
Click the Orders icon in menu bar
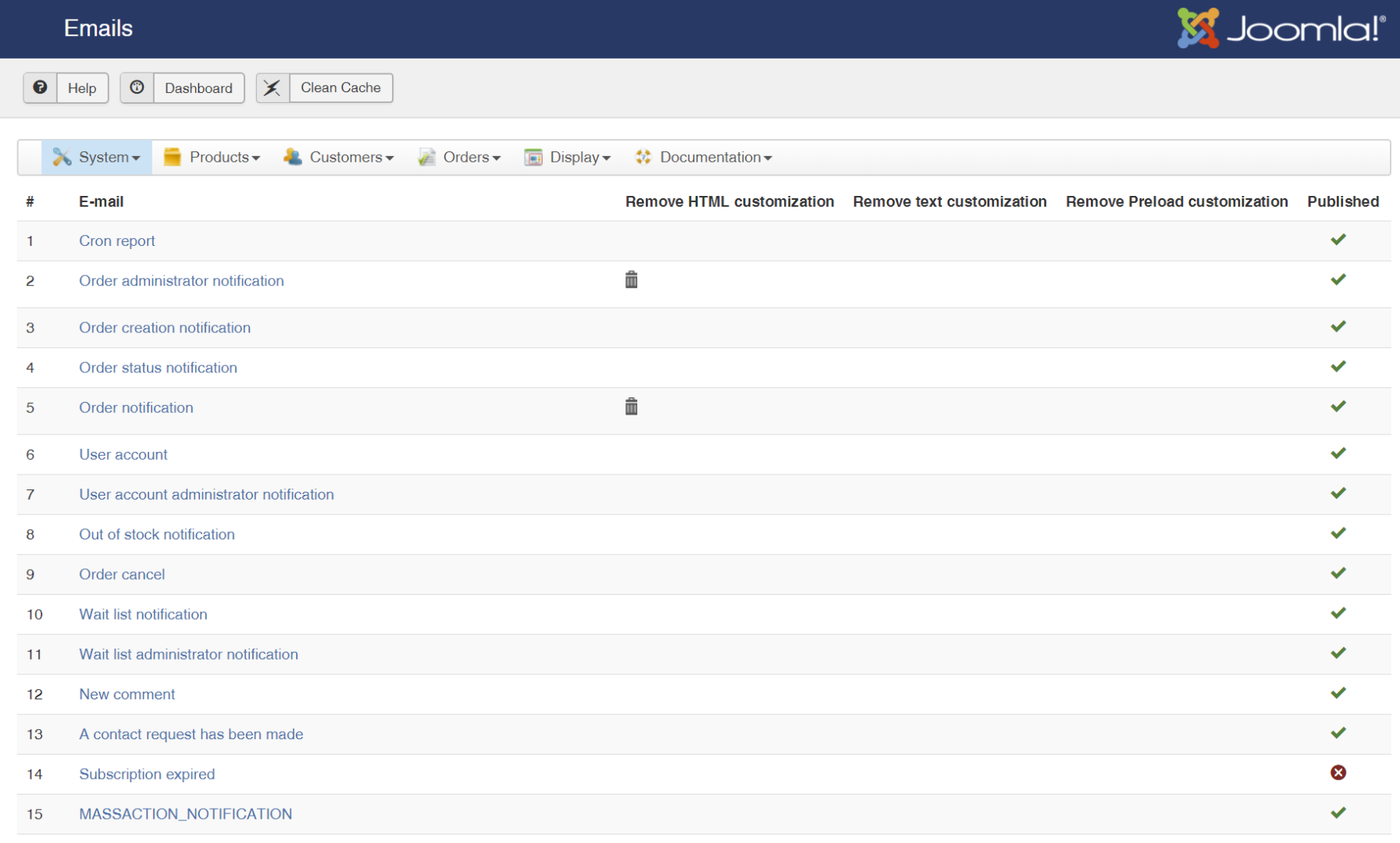coord(426,157)
